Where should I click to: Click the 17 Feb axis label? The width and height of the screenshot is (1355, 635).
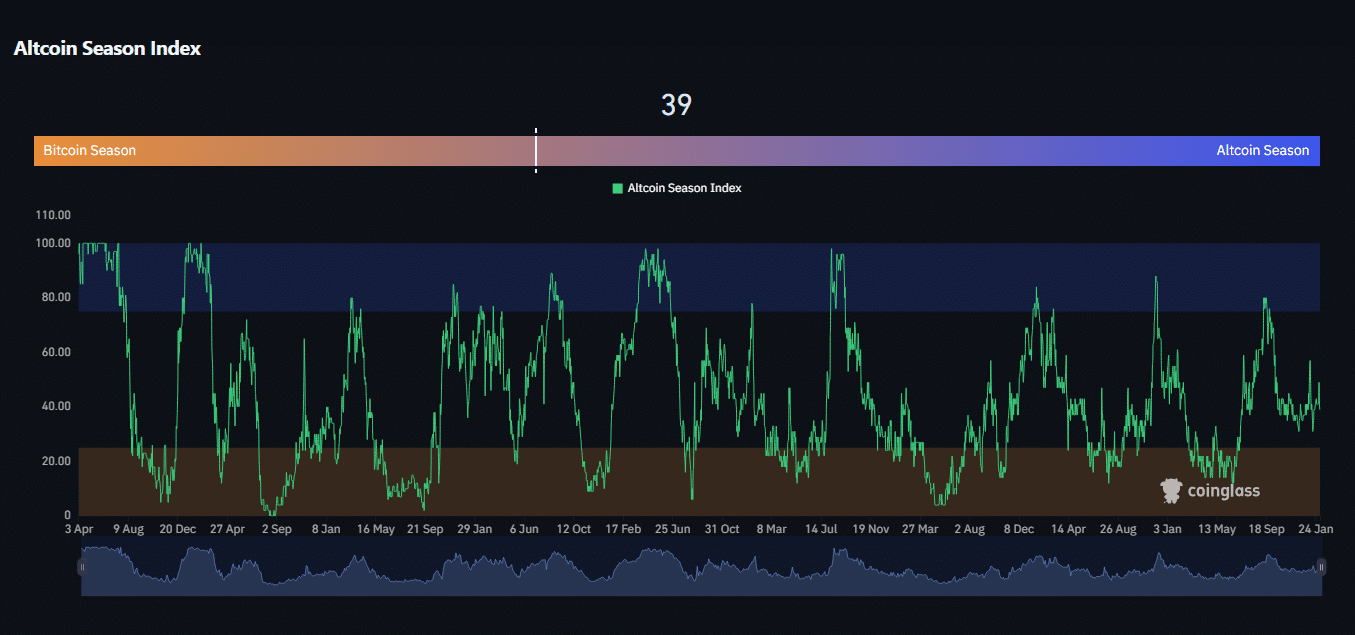pyautogui.click(x=623, y=528)
